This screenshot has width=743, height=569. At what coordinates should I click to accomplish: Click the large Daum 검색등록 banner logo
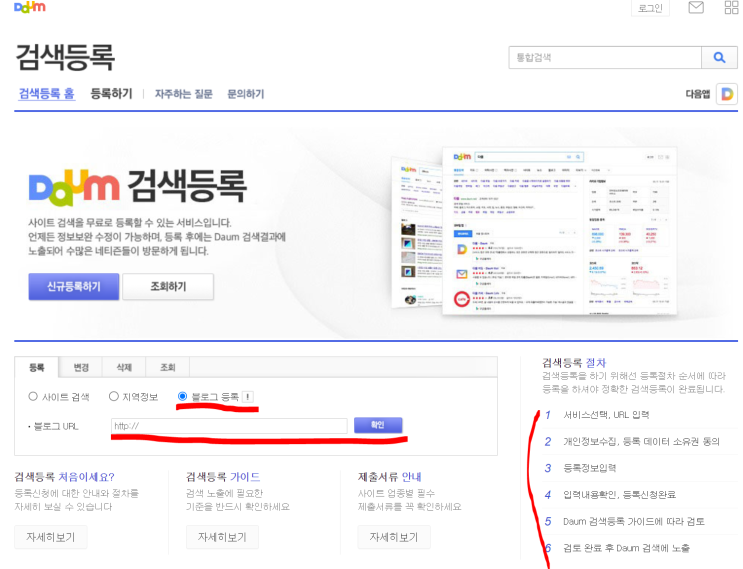click(x=137, y=187)
